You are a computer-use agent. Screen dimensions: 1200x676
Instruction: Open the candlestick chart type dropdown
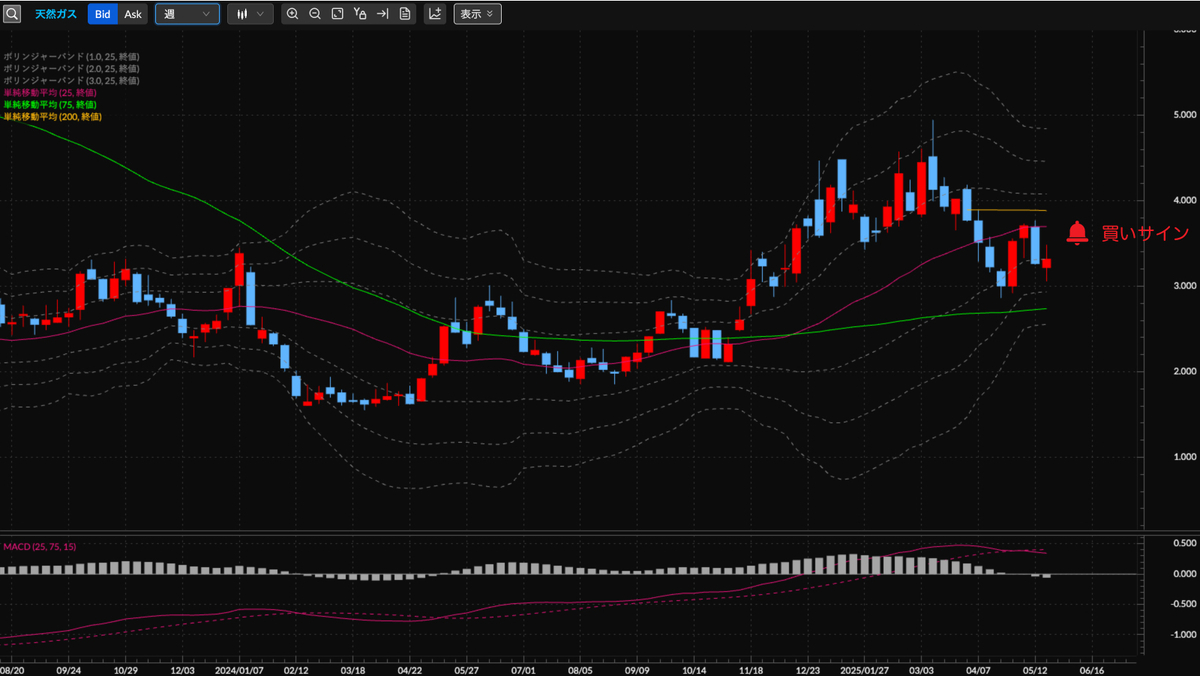click(250, 14)
